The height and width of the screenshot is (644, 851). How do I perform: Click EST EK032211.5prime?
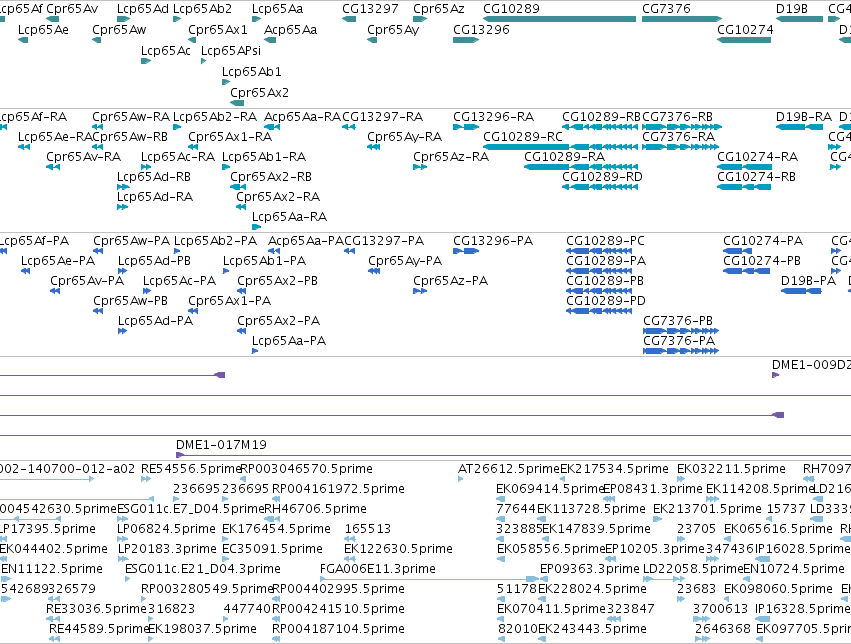[x=681, y=479]
